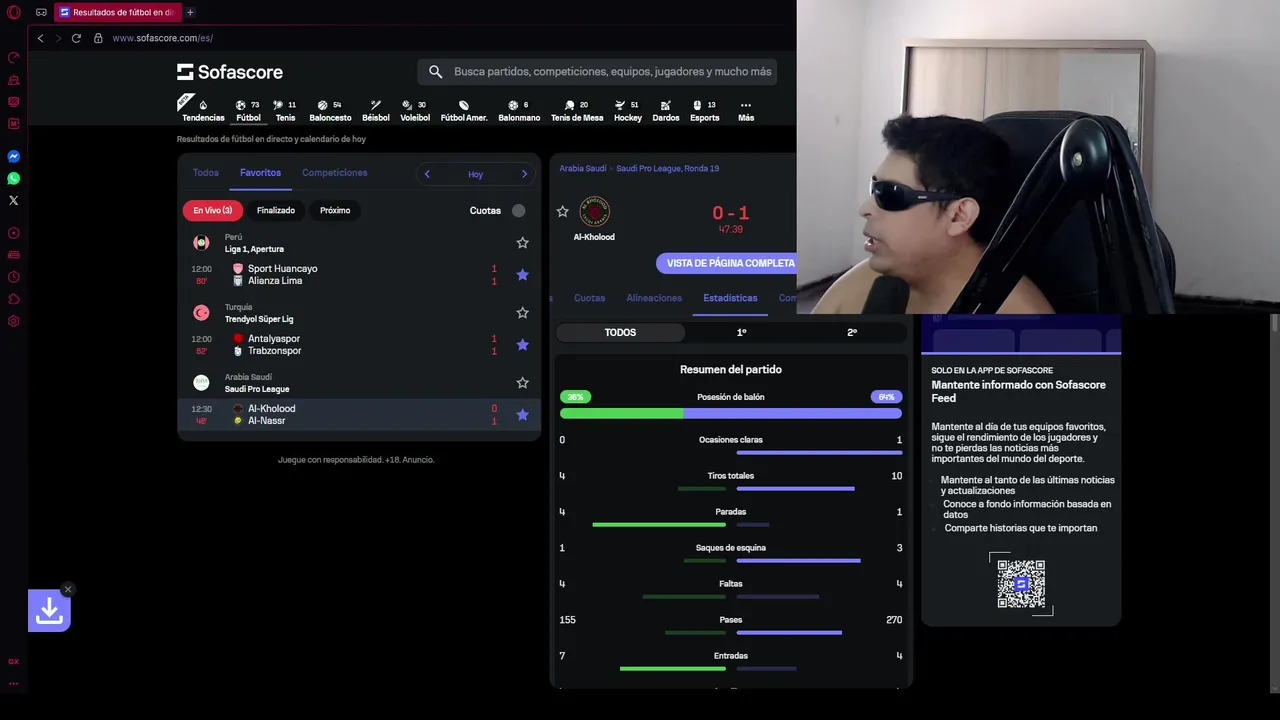
Task: Open the Opera GX menu logo
Action: (14, 12)
